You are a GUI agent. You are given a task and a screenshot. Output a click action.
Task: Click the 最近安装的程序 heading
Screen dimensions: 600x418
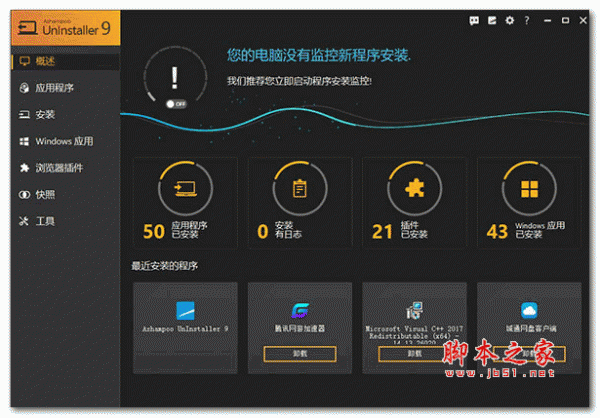(x=165, y=266)
